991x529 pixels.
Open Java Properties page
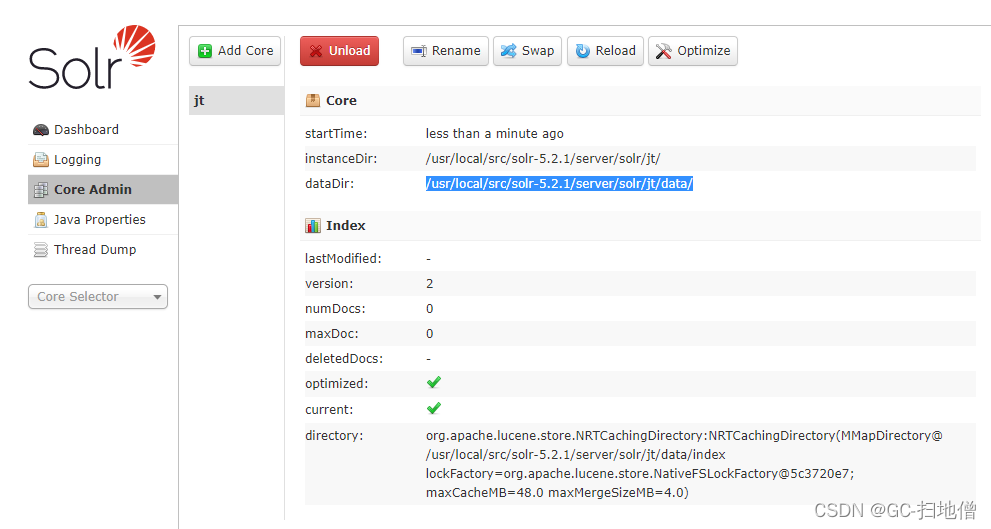pyautogui.click(x=103, y=220)
